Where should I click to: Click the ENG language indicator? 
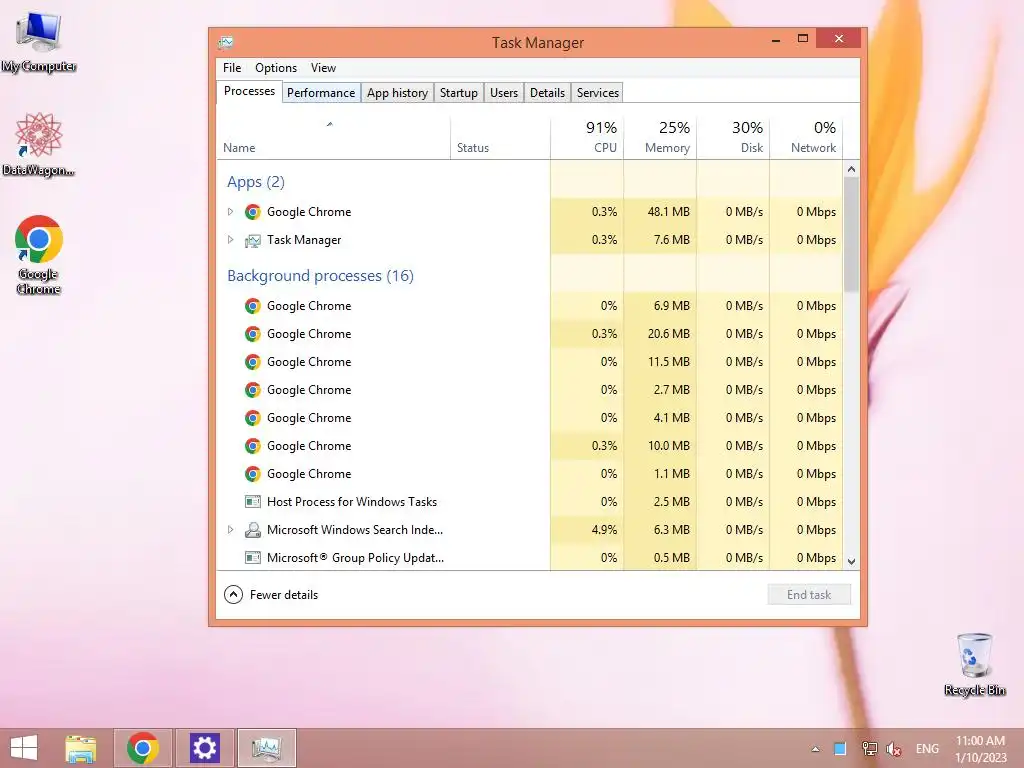pyautogui.click(x=927, y=748)
